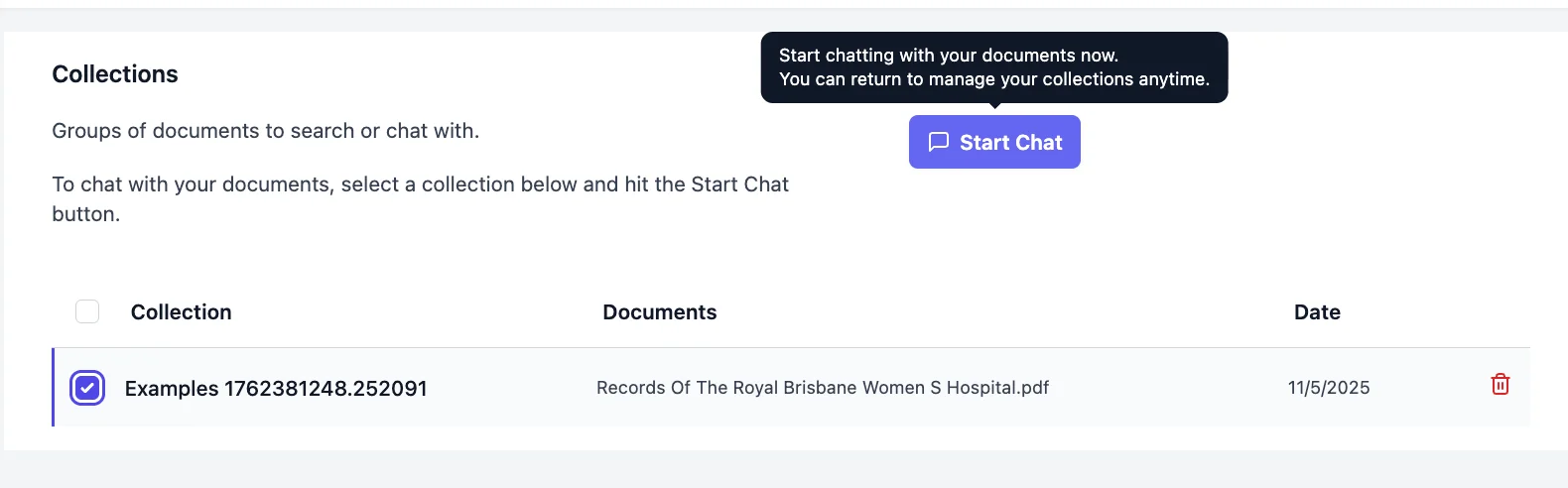Uncheck the Examples 1762381248.252091 collection checkbox
This screenshot has width=1568, height=488.
coord(87,388)
